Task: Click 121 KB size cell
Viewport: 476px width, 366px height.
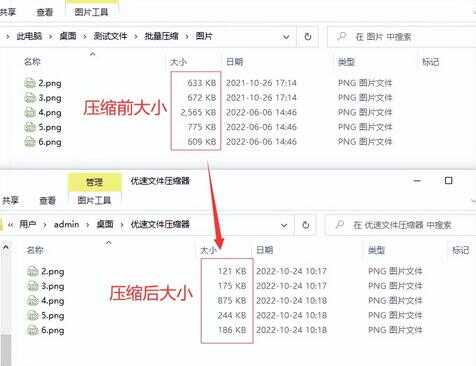Action: (232, 271)
